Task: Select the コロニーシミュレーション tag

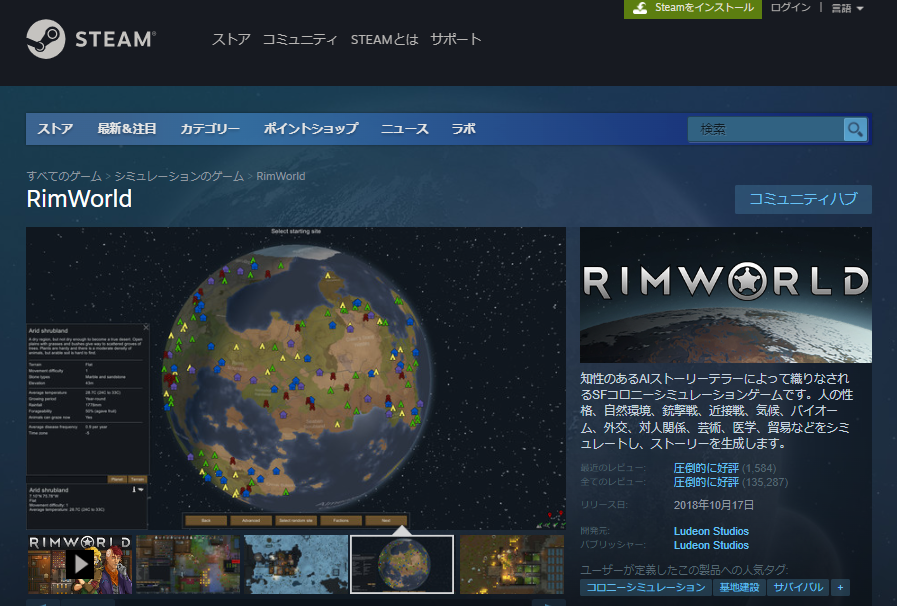Action: [x=645, y=587]
